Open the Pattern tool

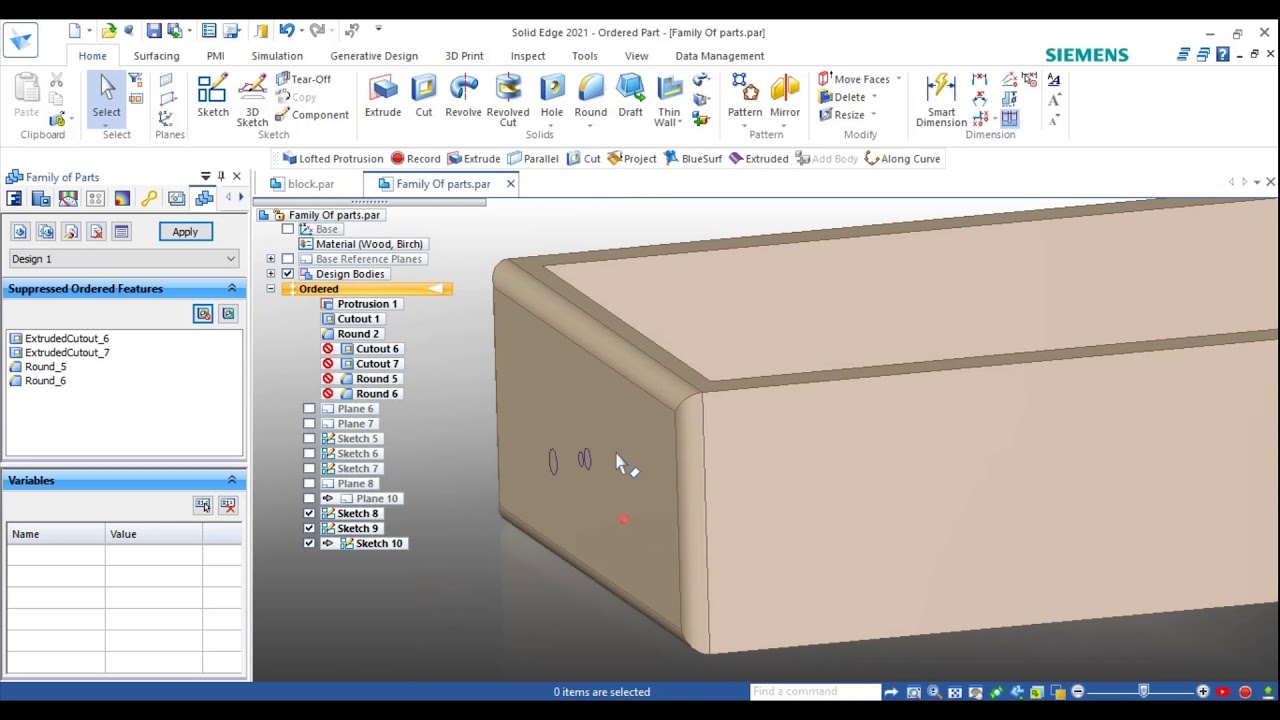click(744, 97)
